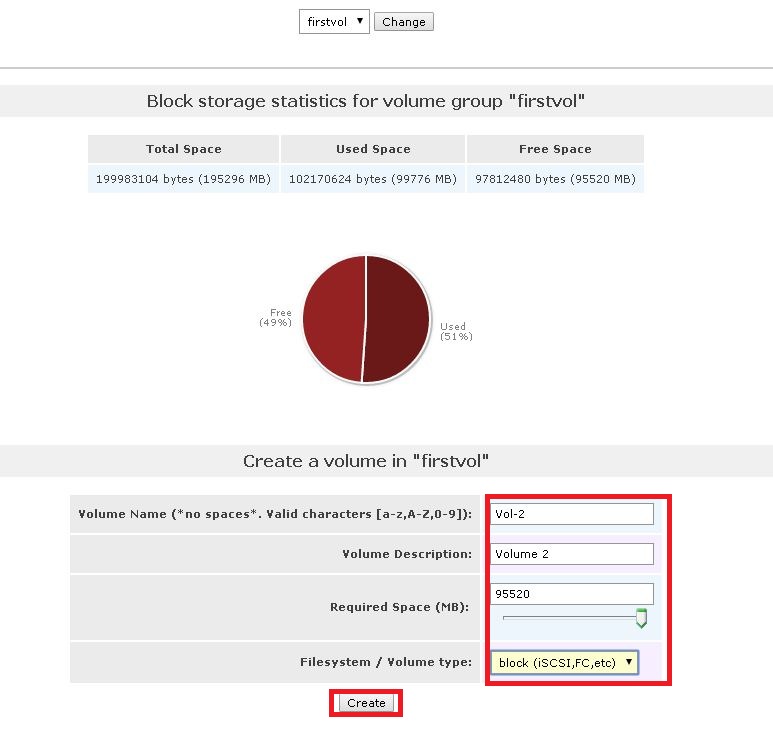
Task: Click the Used Space column header
Action: (373, 149)
